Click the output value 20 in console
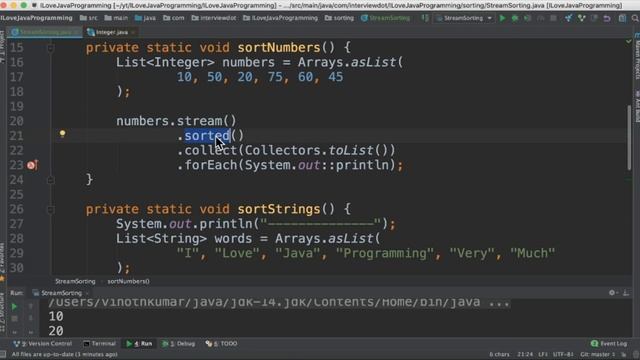This screenshot has width=640, height=360. 56,331
